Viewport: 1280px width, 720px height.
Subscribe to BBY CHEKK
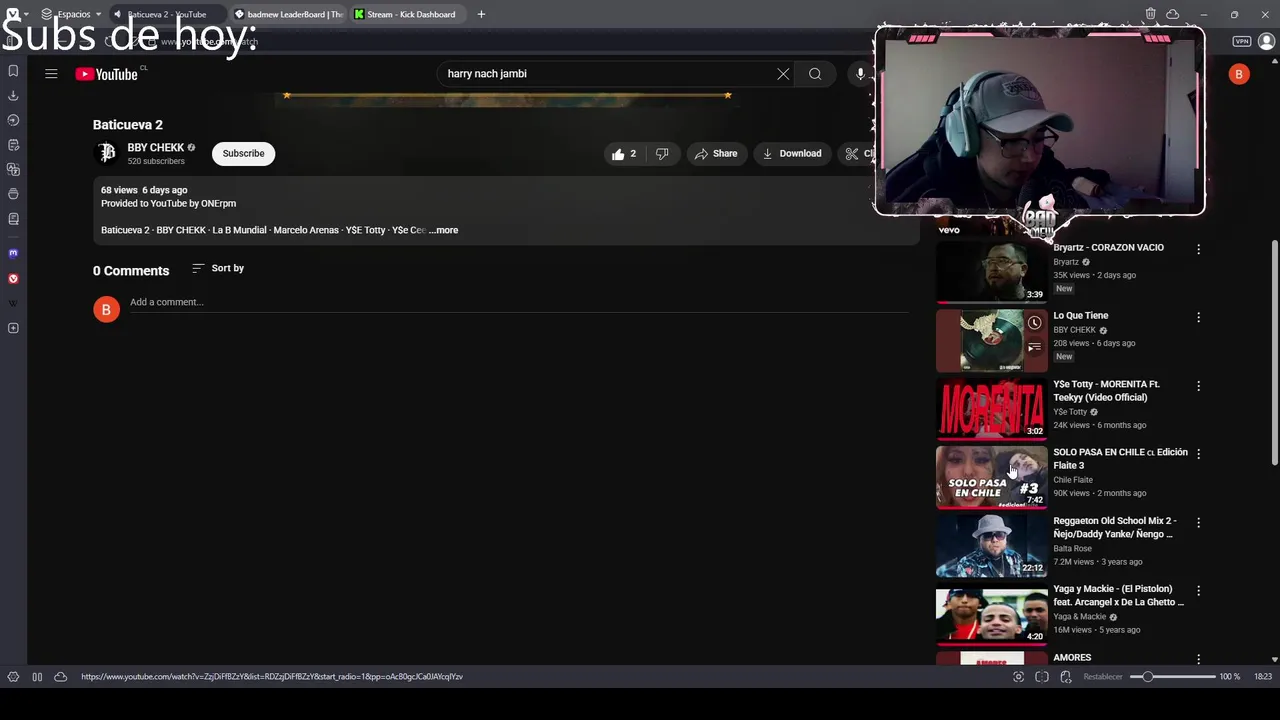point(243,154)
